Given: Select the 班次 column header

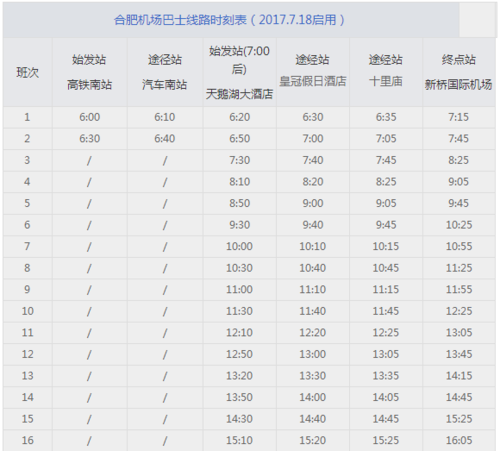Looking at the screenshot, I should pos(28,72).
